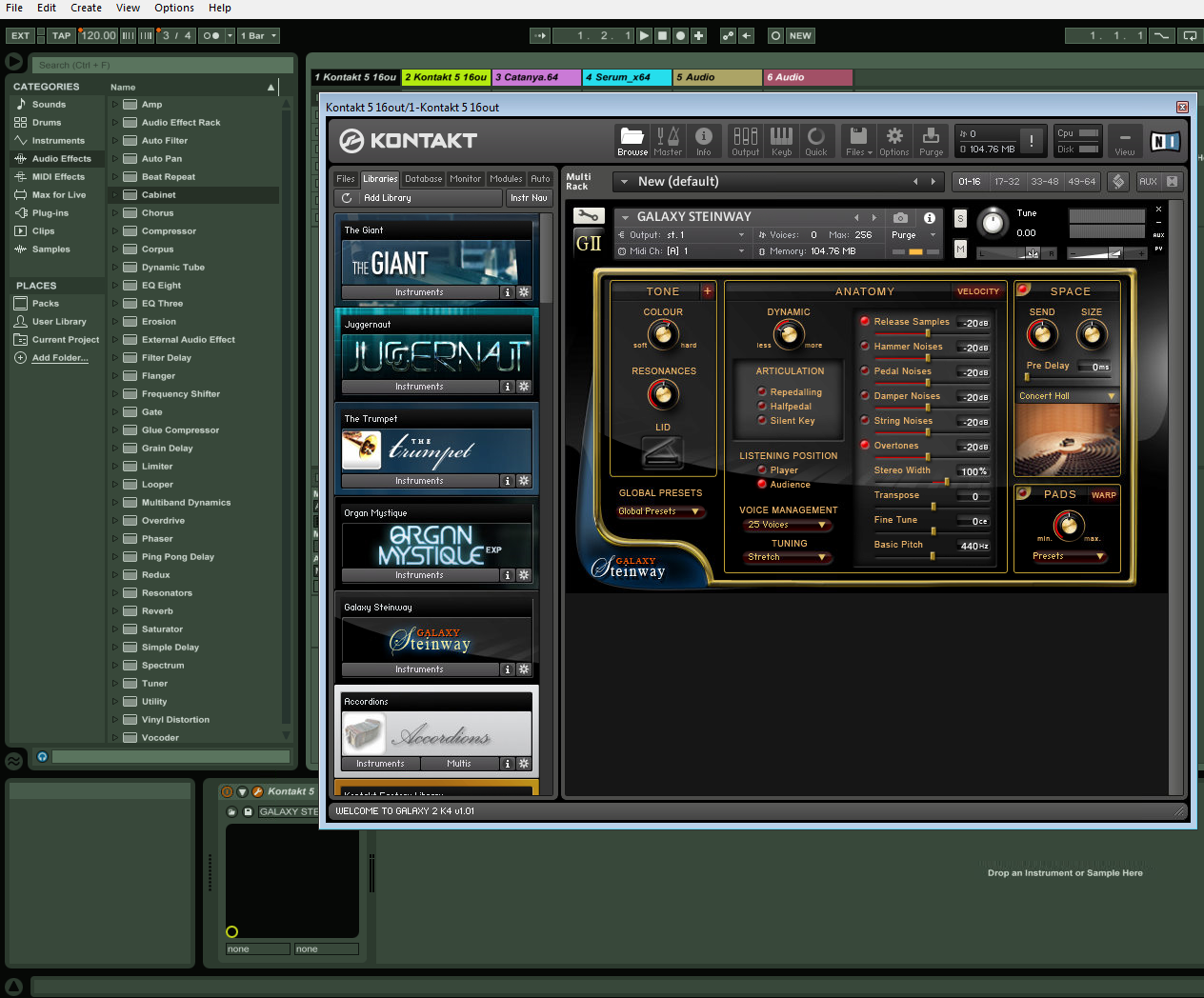The width and height of the screenshot is (1204, 998).
Task: Expand the Amp folder in browser list
Action: point(115,105)
